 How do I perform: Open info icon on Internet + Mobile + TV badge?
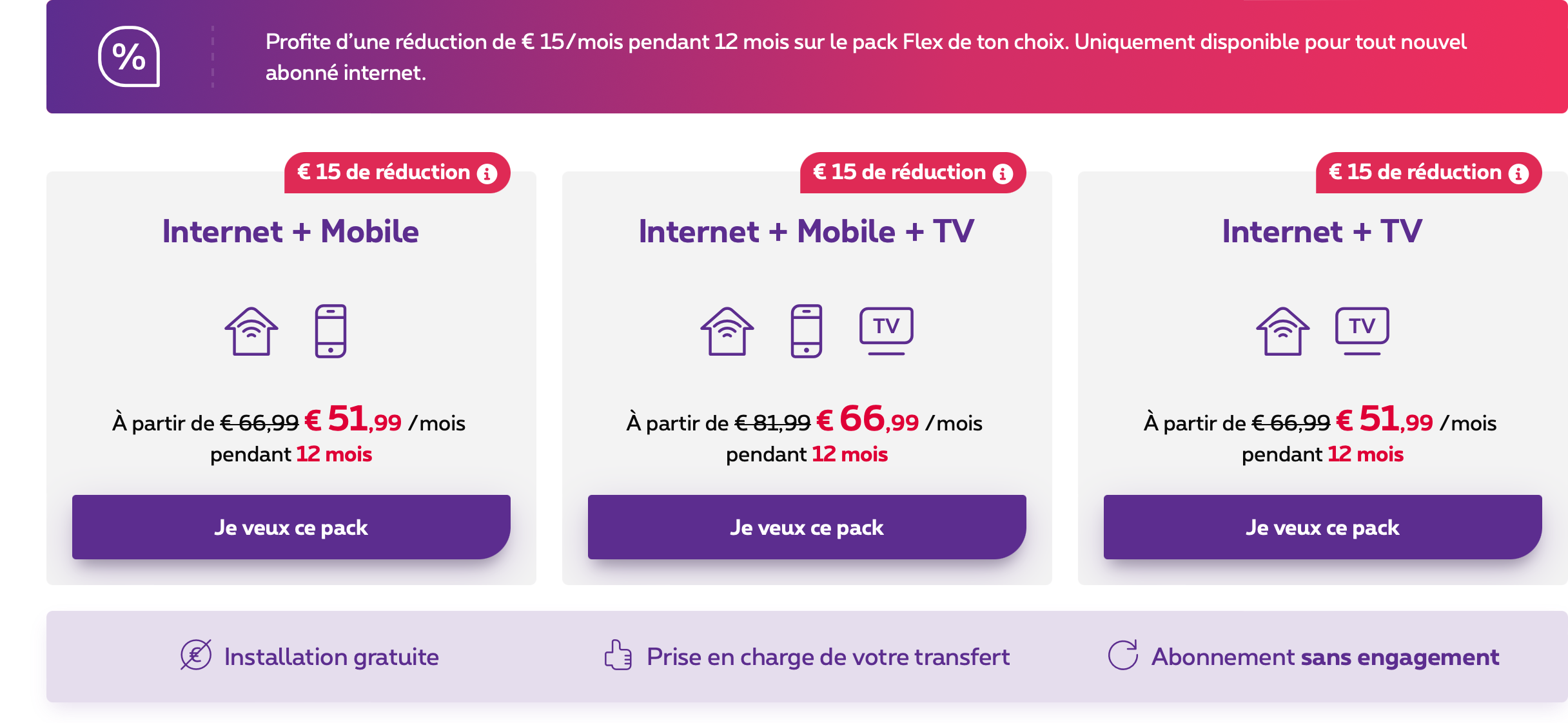click(1003, 173)
